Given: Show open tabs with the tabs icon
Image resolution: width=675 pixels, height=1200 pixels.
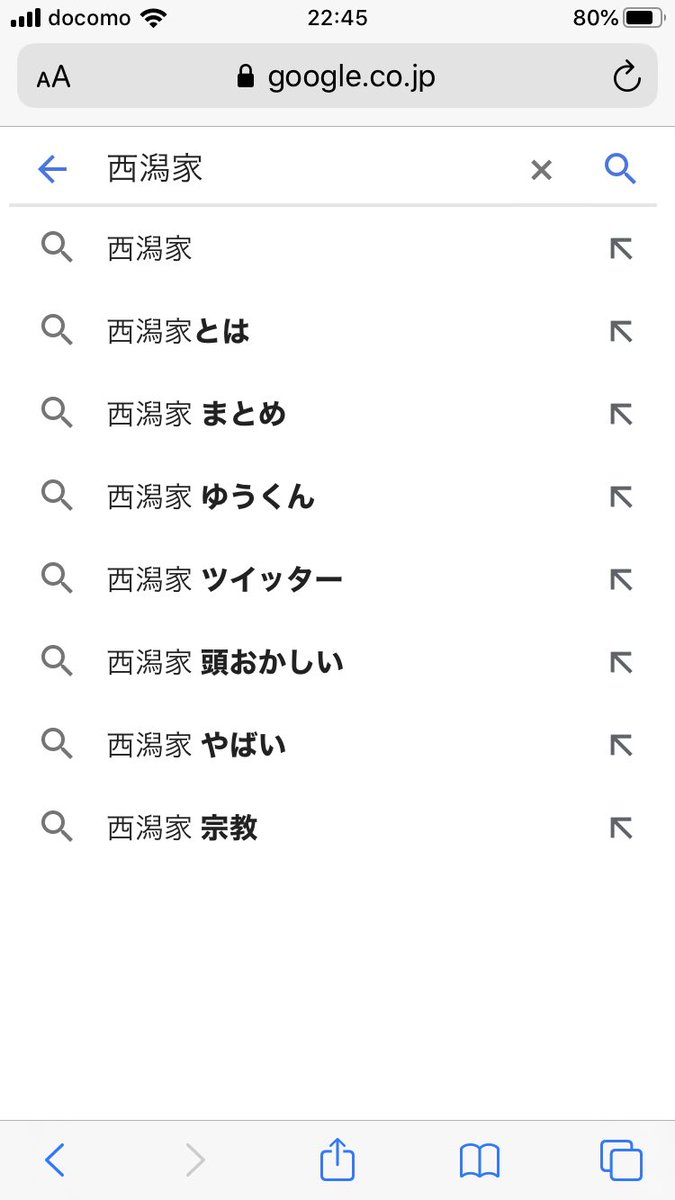Looking at the screenshot, I should (621, 1160).
